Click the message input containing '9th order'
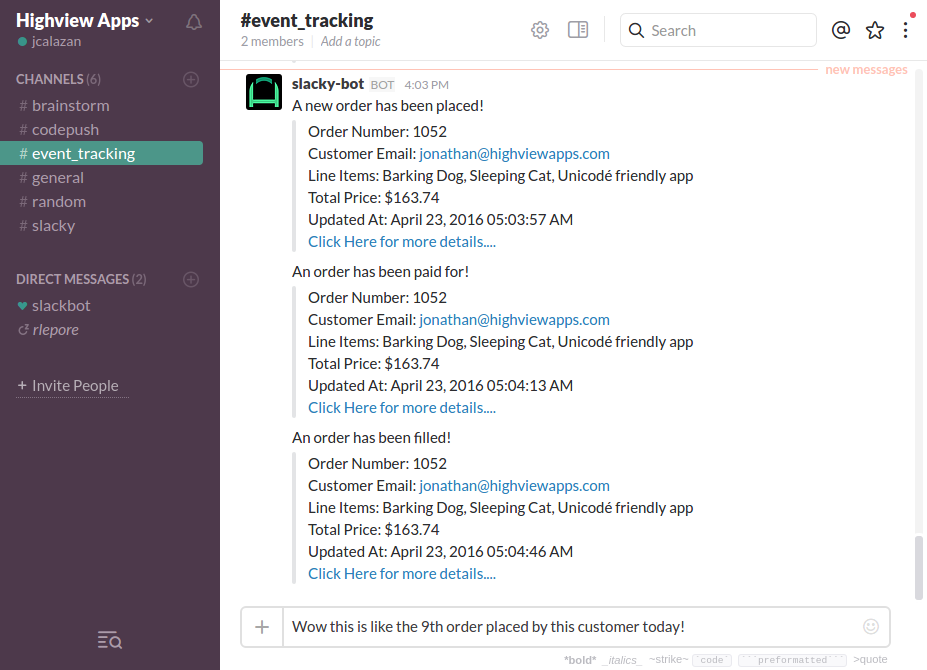This screenshot has height=670, width=927. pos(571,627)
